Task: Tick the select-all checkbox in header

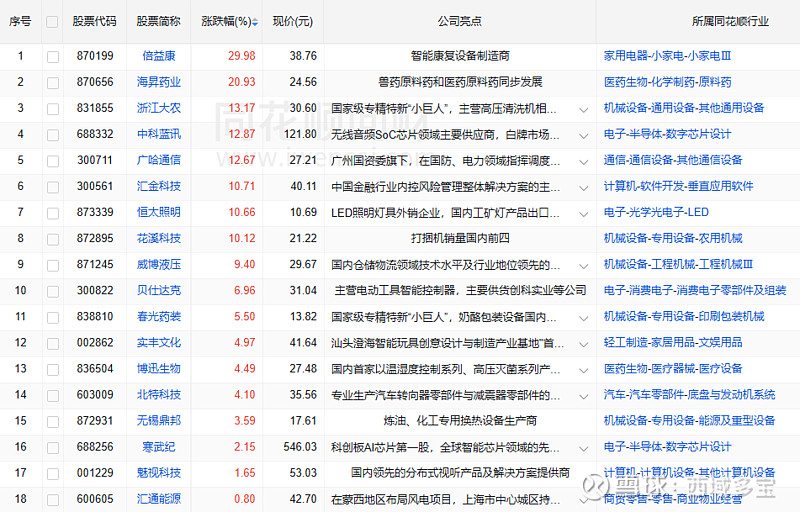Action: 52,22
